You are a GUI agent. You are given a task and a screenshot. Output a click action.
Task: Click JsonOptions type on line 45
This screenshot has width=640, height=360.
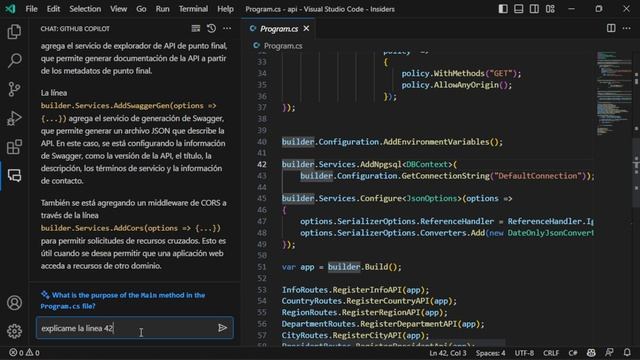click(x=432, y=198)
